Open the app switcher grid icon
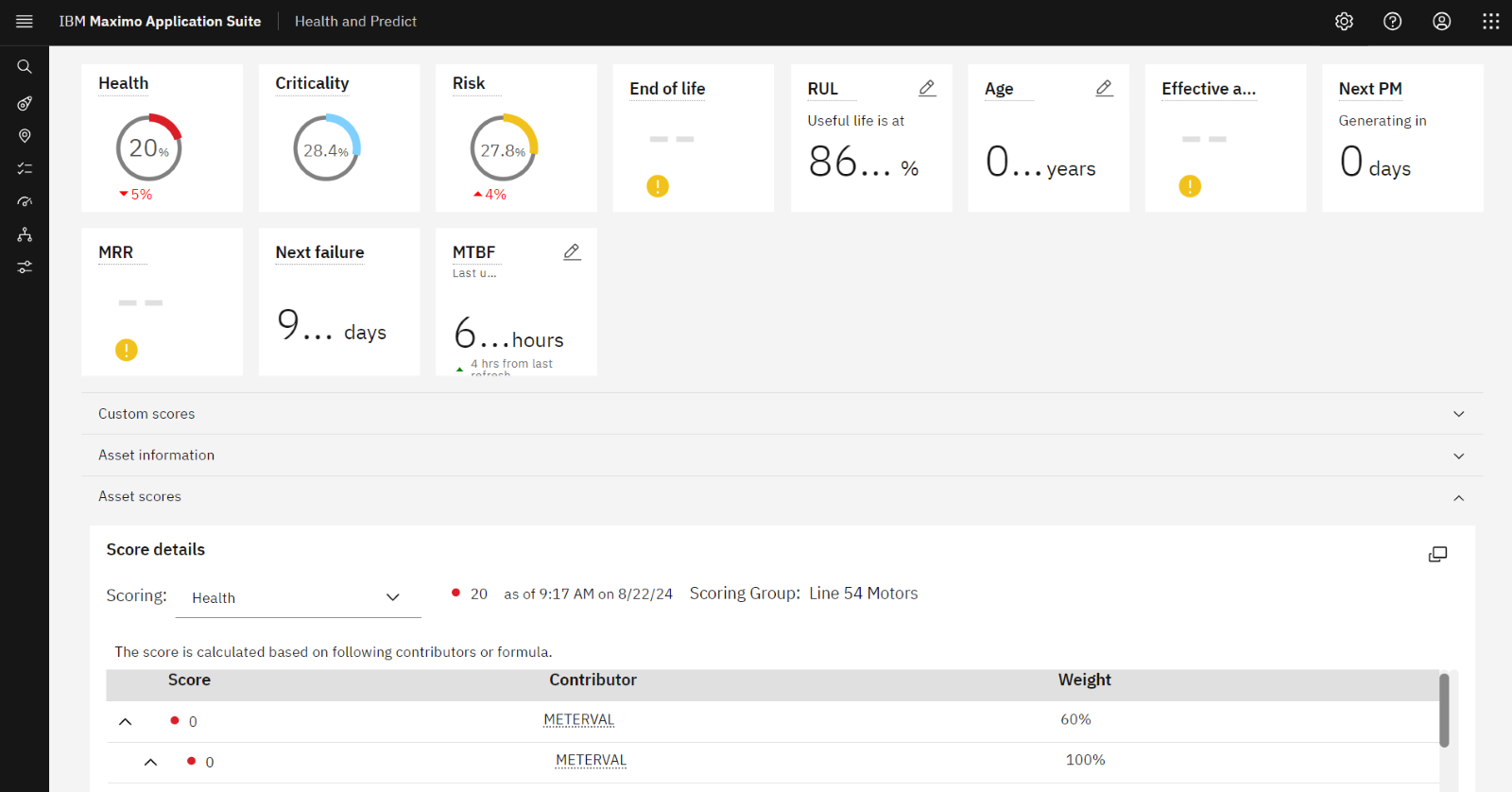 [1491, 21]
